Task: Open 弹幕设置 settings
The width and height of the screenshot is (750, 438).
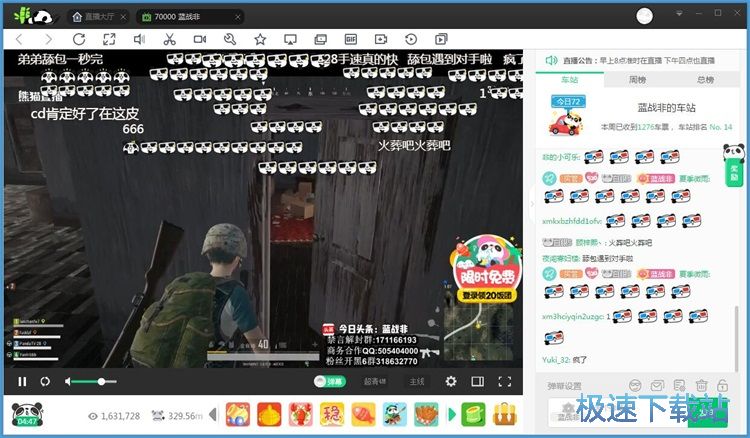Action: (x=564, y=385)
